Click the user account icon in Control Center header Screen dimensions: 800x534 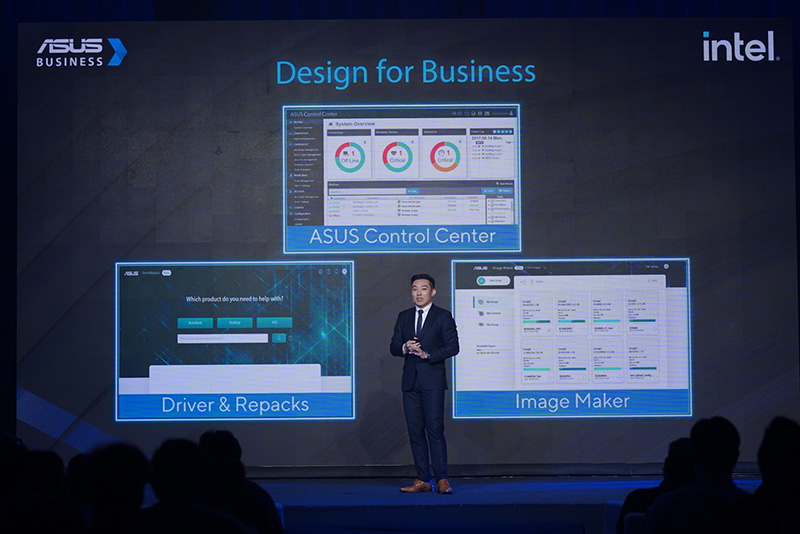click(512, 114)
